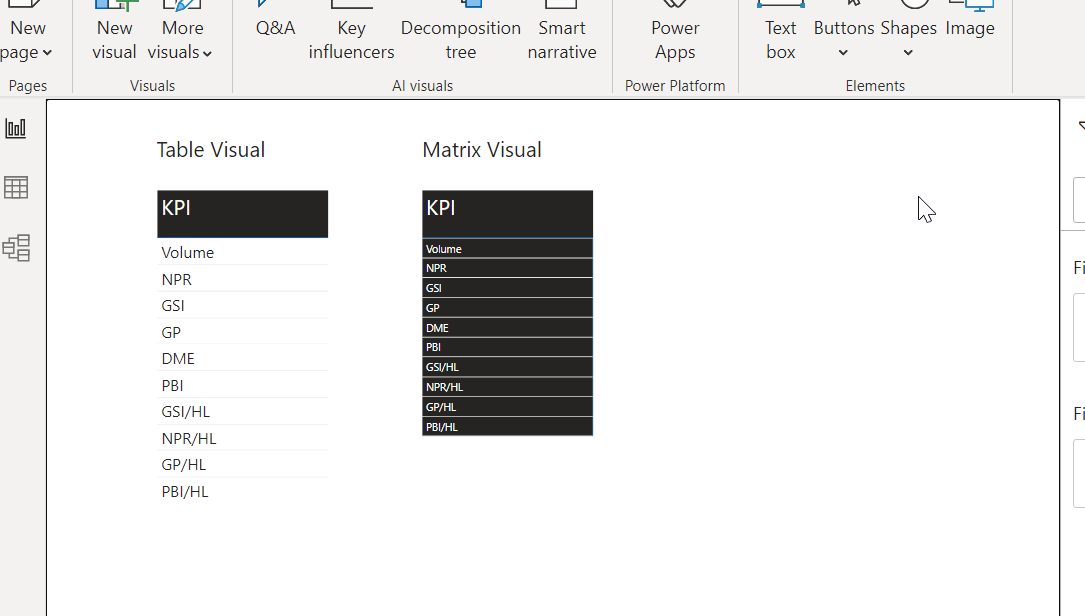Open the Shapes dropdown arrow
The width and height of the screenshot is (1085, 616).
[908, 53]
